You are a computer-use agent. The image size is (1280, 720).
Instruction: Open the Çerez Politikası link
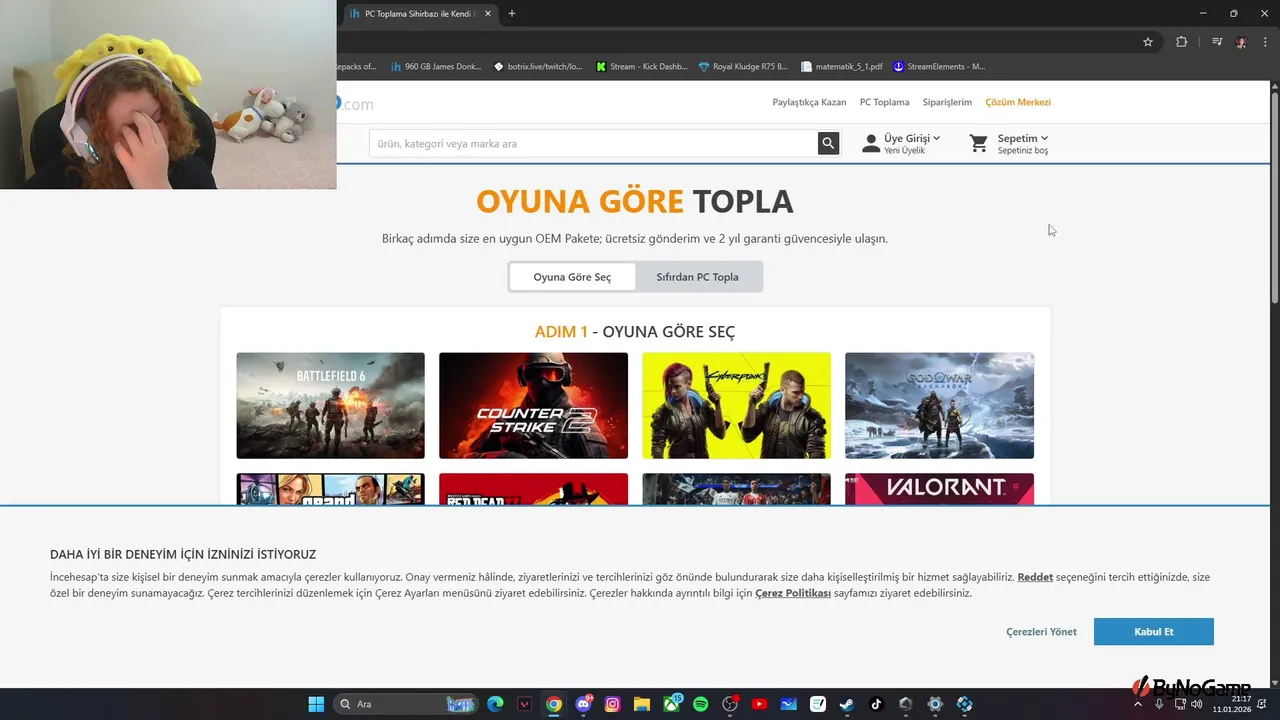click(793, 593)
